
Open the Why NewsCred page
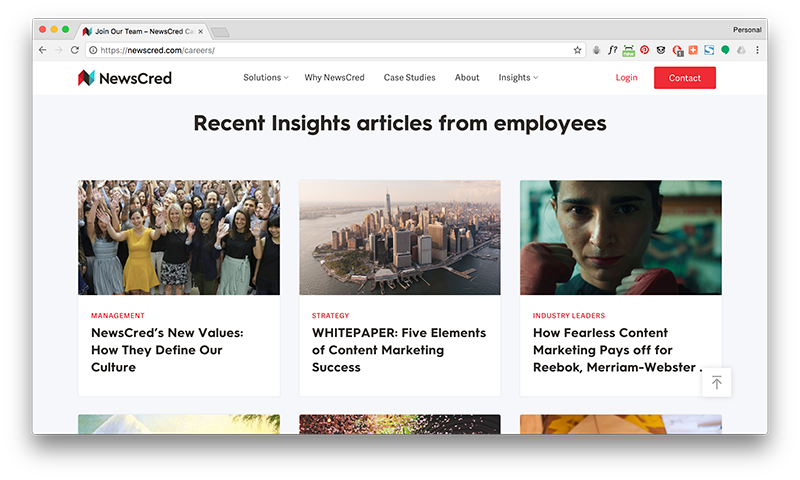click(x=334, y=78)
